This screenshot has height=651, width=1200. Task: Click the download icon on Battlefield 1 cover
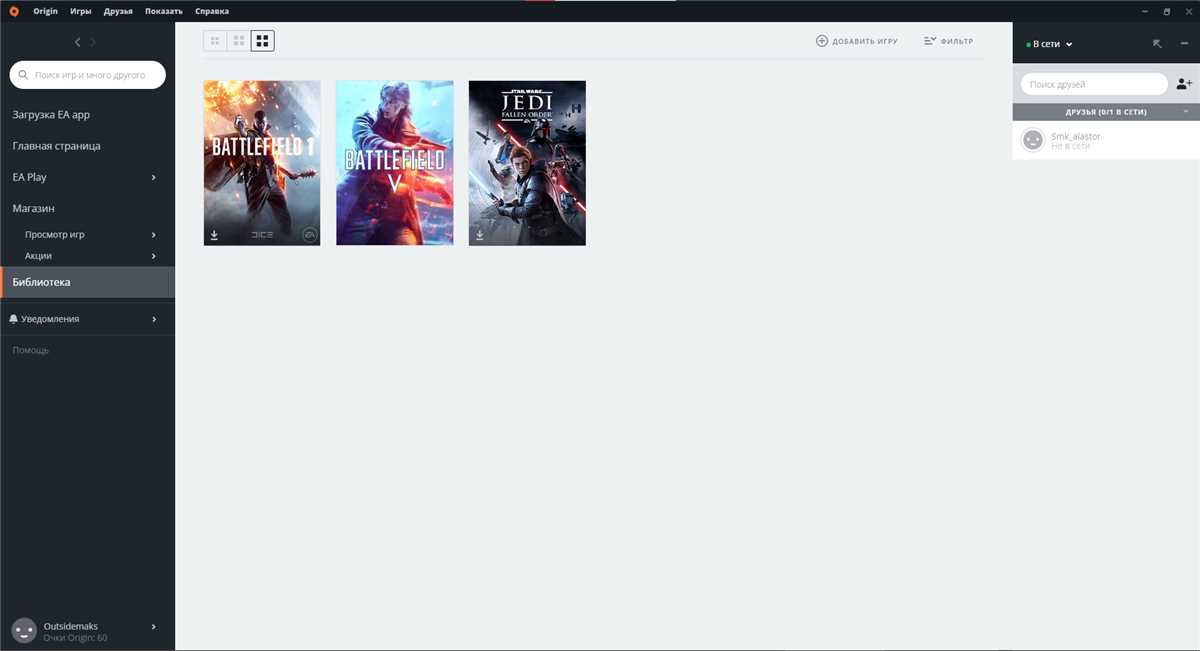[214, 235]
